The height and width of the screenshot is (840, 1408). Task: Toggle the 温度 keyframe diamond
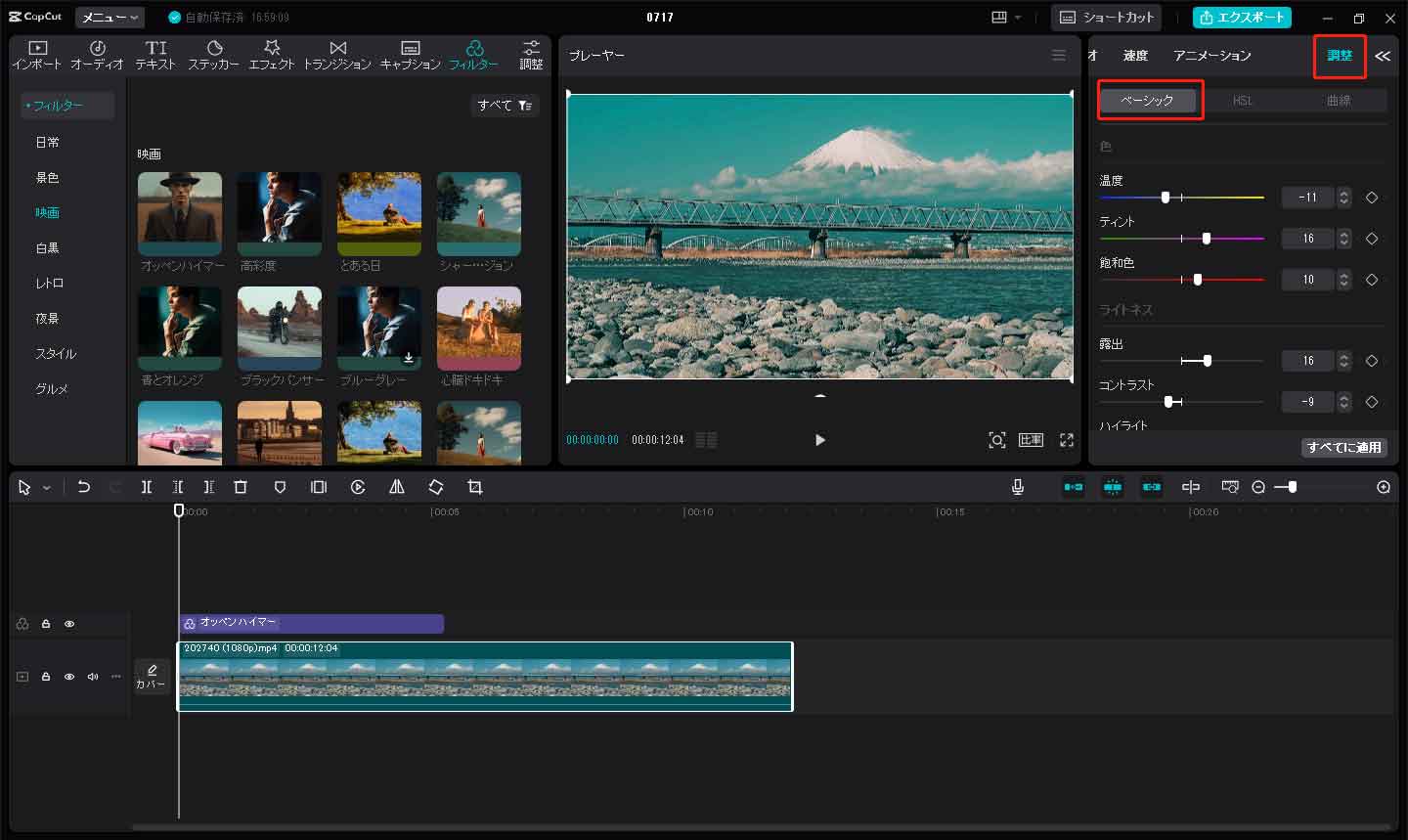coord(1372,198)
